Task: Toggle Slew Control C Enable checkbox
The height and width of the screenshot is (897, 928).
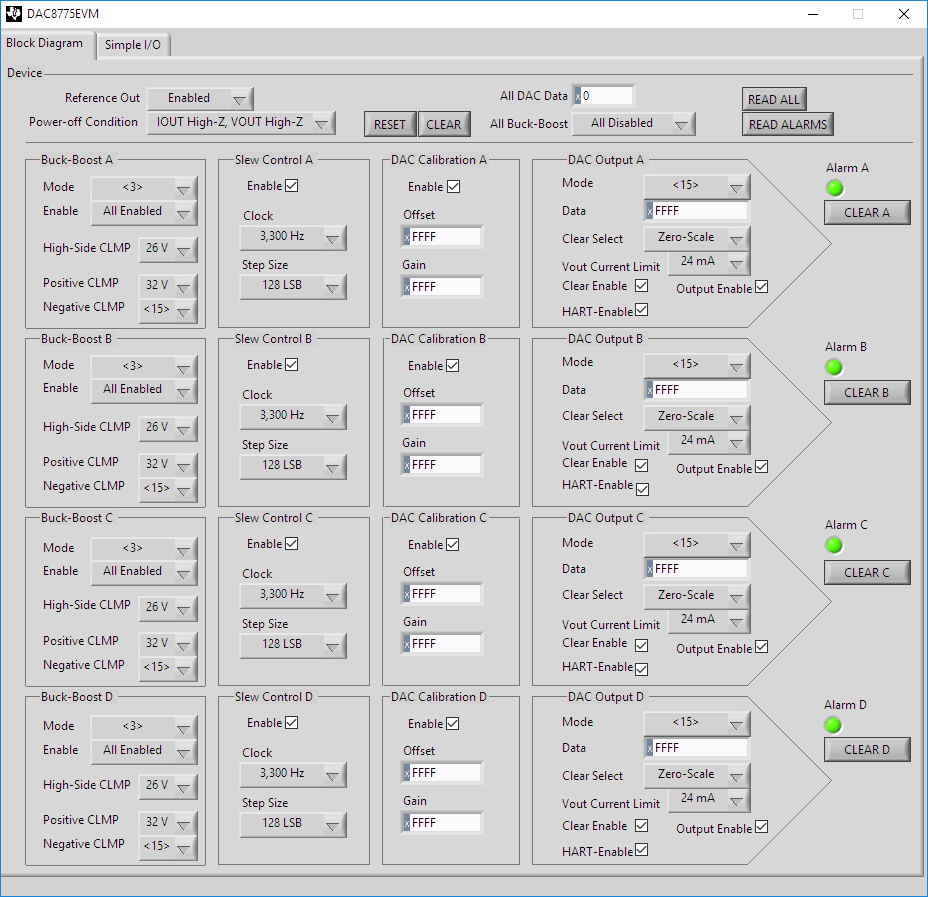Action: pyautogui.click(x=292, y=544)
